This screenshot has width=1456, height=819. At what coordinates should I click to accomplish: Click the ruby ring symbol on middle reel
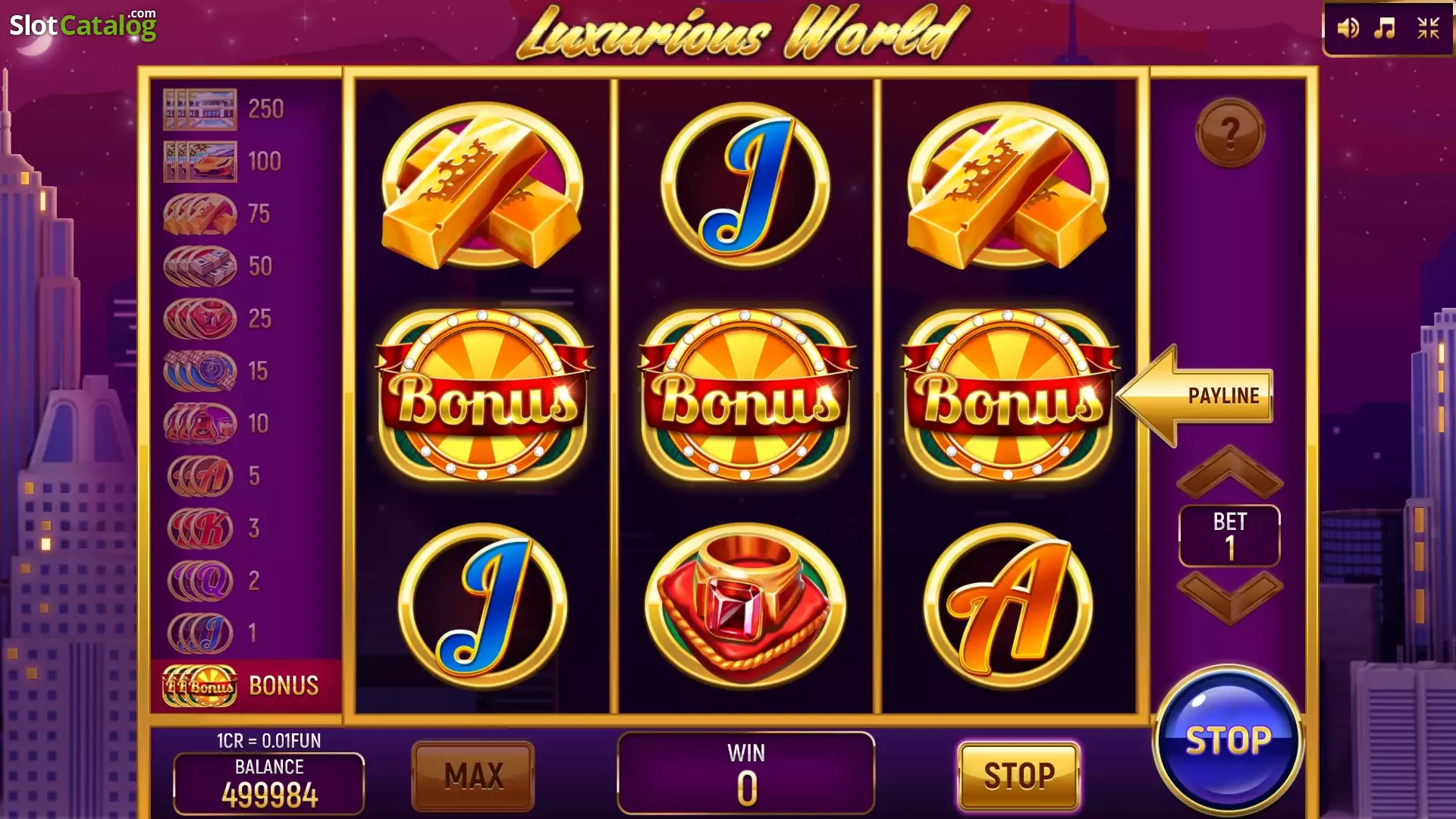(746, 606)
